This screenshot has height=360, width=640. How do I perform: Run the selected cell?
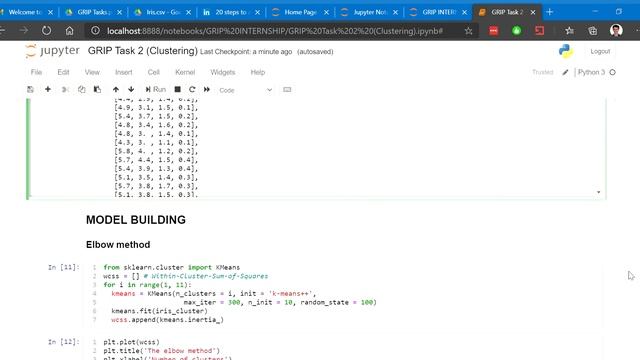pos(156,89)
